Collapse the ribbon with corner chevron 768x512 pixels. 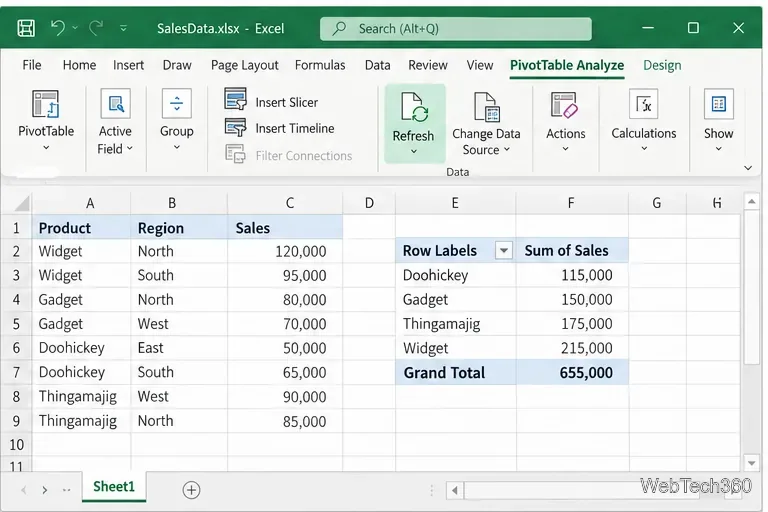click(748, 168)
